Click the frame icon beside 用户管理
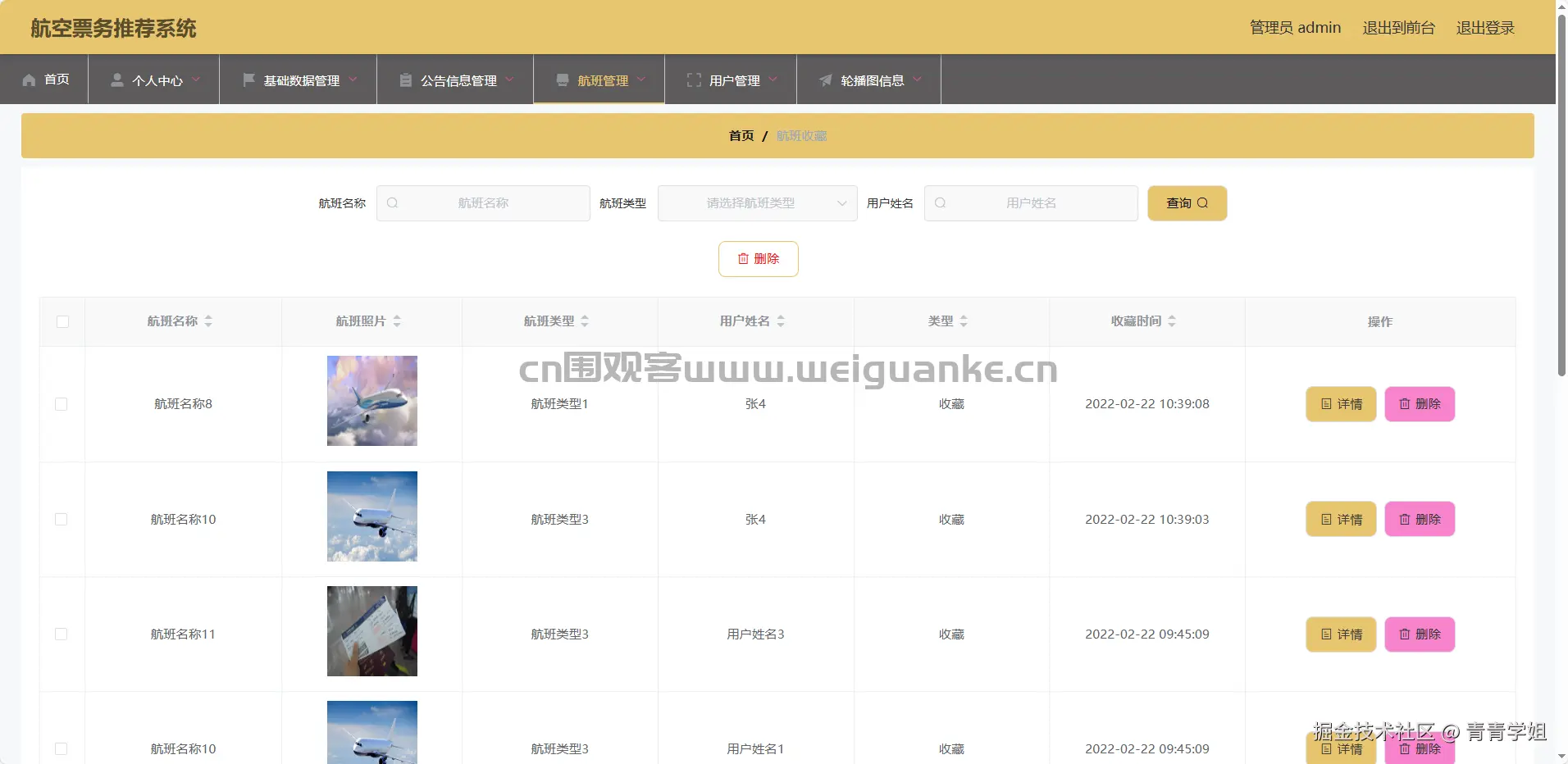Screen dimensions: 1568x764 coord(694,80)
